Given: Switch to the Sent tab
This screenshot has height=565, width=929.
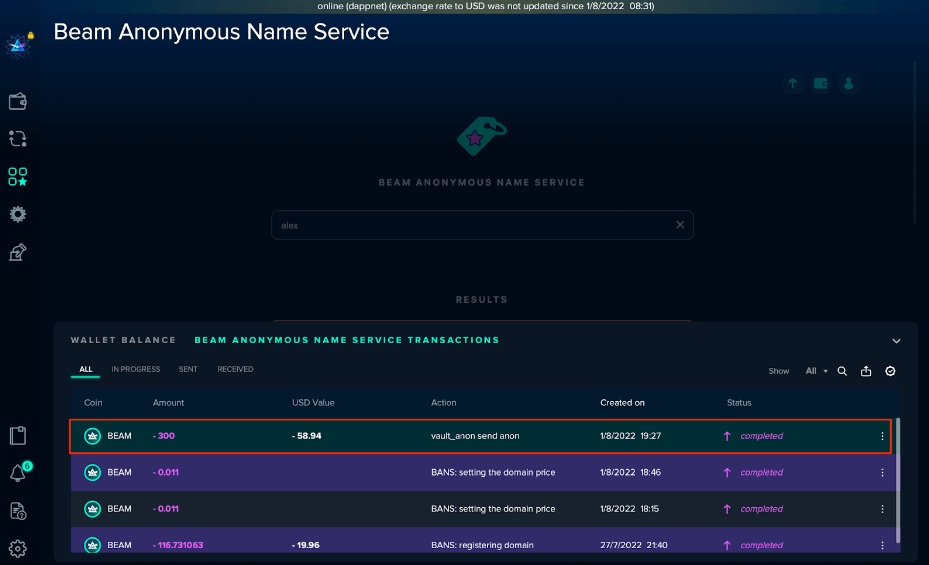Looking at the screenshot, I should coord(188,370).
